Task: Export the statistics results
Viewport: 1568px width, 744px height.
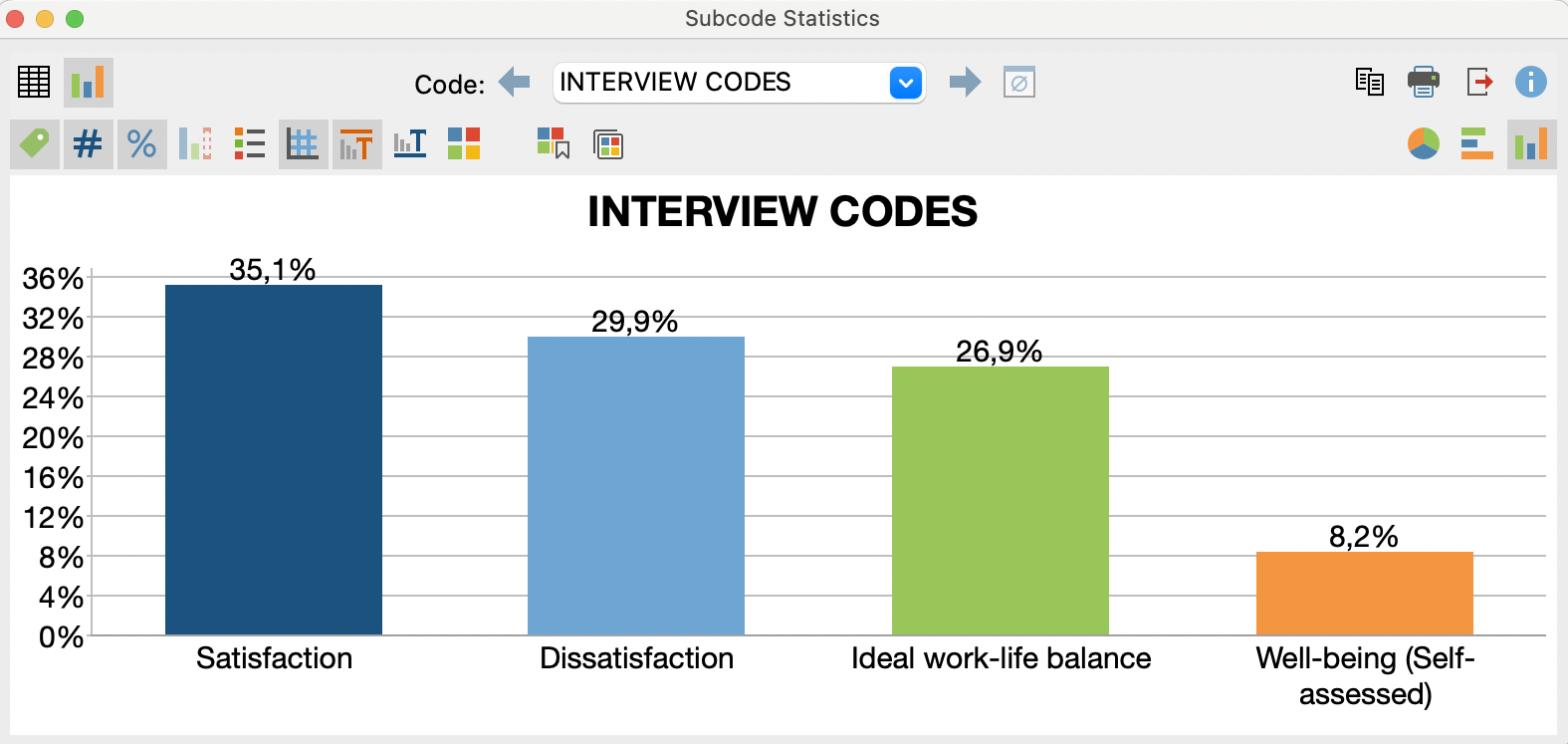Action: [x=1480, y=84]
